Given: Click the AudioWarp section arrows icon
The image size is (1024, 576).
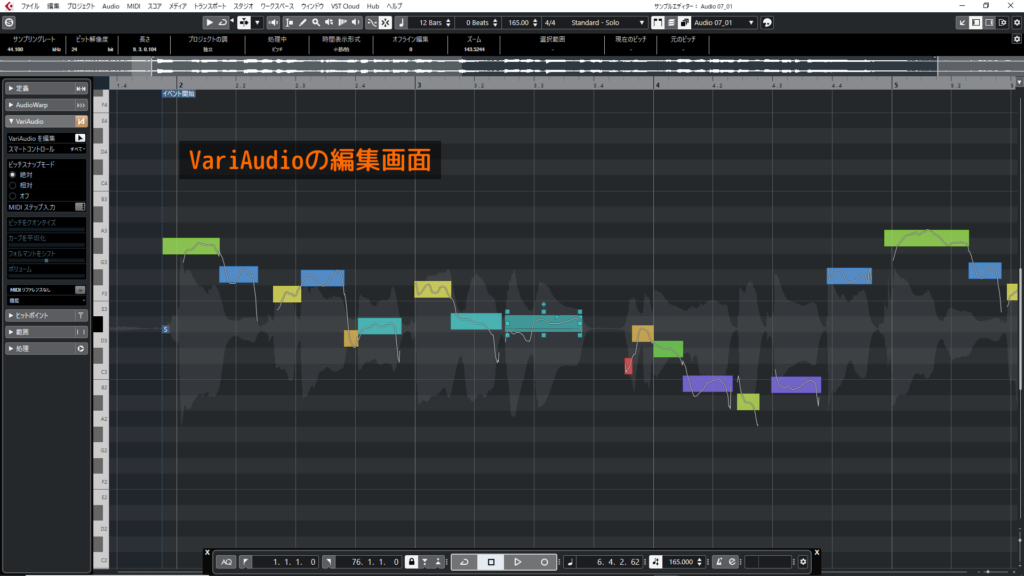Looking at the screenshot, I should point(81,105).
